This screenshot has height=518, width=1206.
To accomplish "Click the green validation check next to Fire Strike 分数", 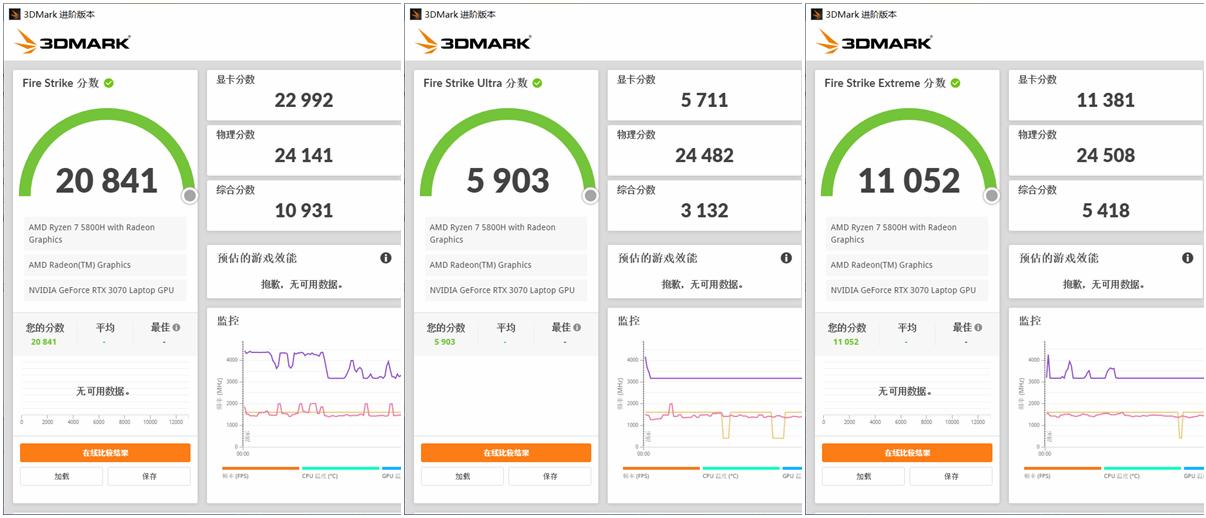I will pos(109,83).
